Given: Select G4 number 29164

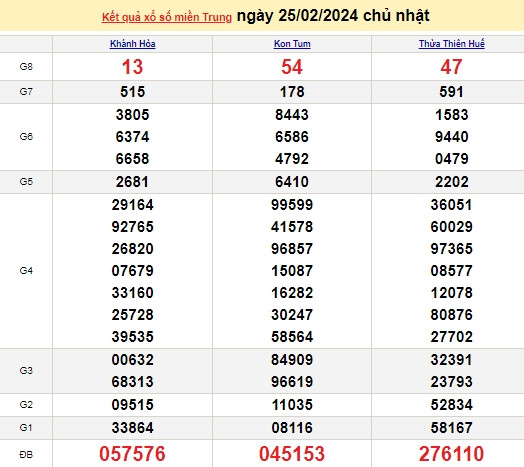Looking at the screenshot, I should click(x=133, y=205).
